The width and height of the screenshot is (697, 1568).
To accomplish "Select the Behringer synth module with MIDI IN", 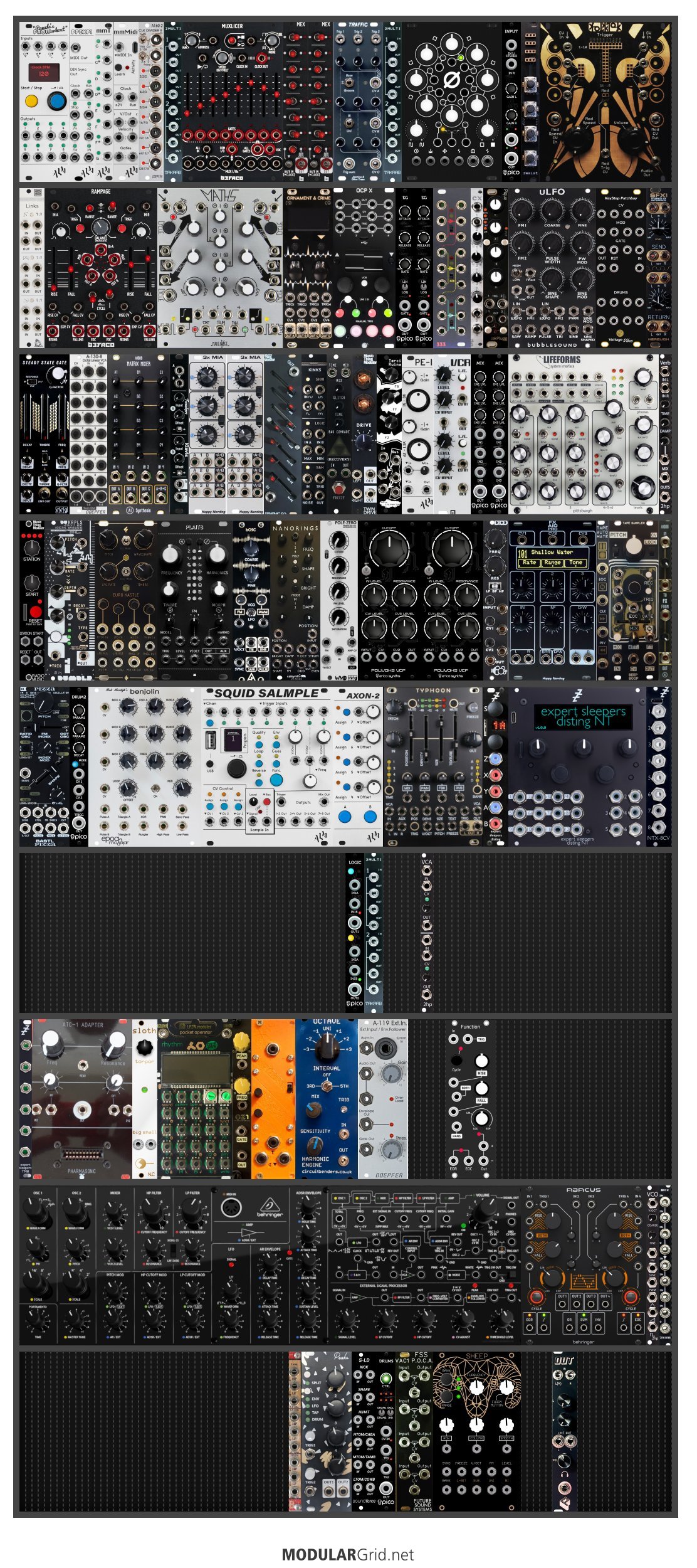I will pos(270,1266).
